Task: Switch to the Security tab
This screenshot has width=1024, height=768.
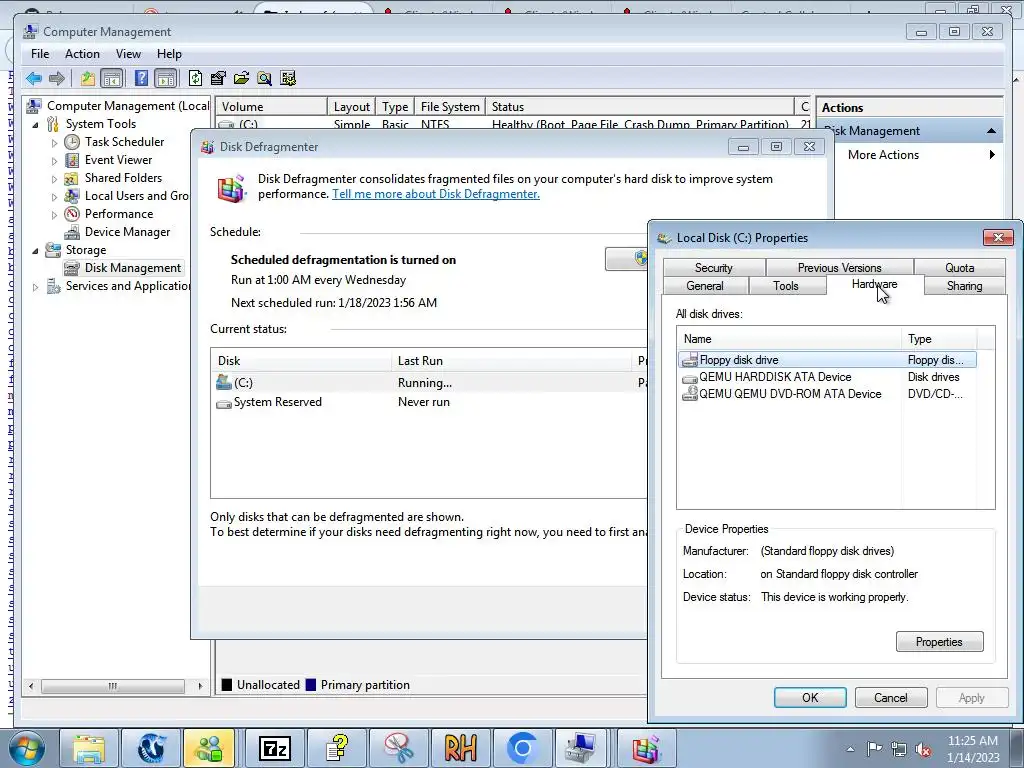Action: tap(714, 268)
